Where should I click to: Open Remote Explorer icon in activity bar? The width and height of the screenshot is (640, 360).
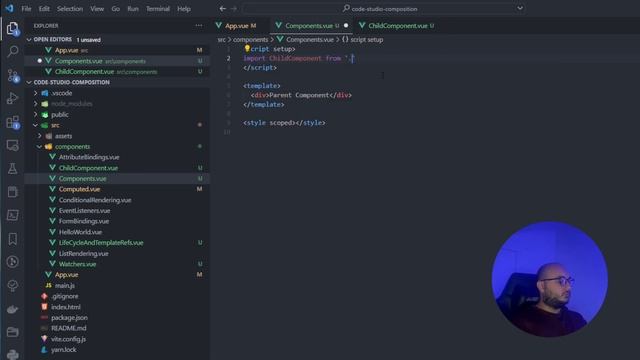[x=13, y=145]
